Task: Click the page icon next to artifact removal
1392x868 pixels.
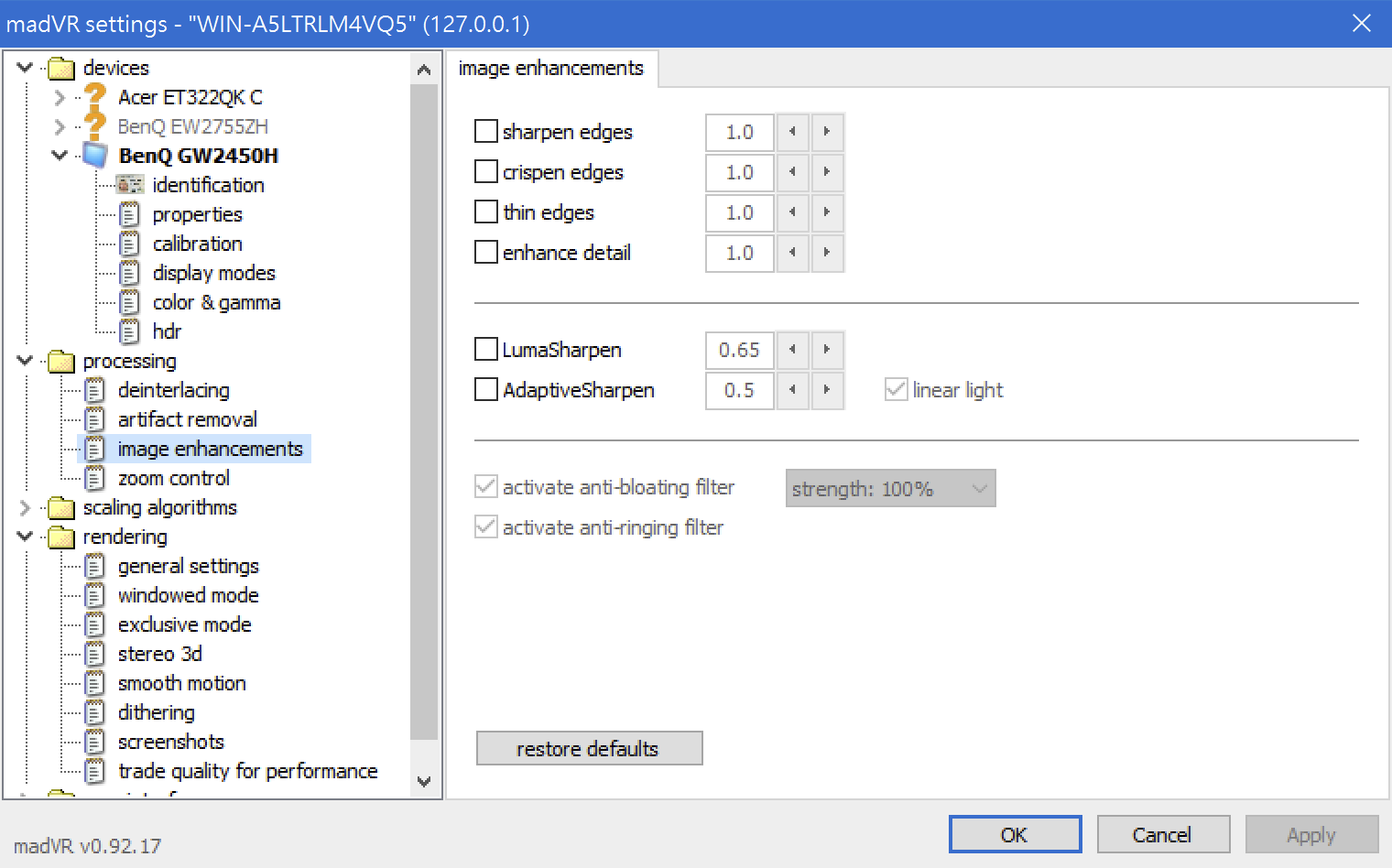Action: [x=95, y=419]
